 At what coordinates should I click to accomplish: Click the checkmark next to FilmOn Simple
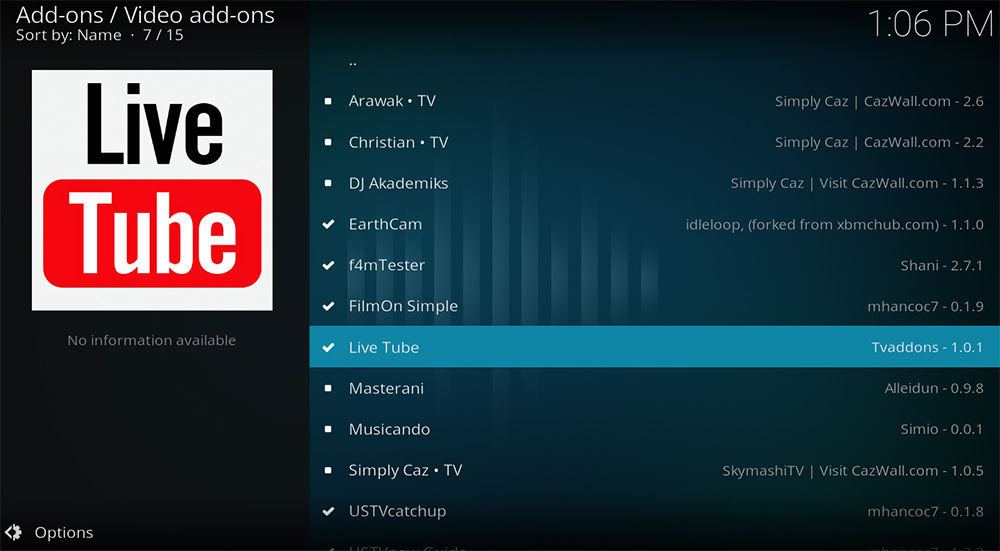(x=328, y=306)
